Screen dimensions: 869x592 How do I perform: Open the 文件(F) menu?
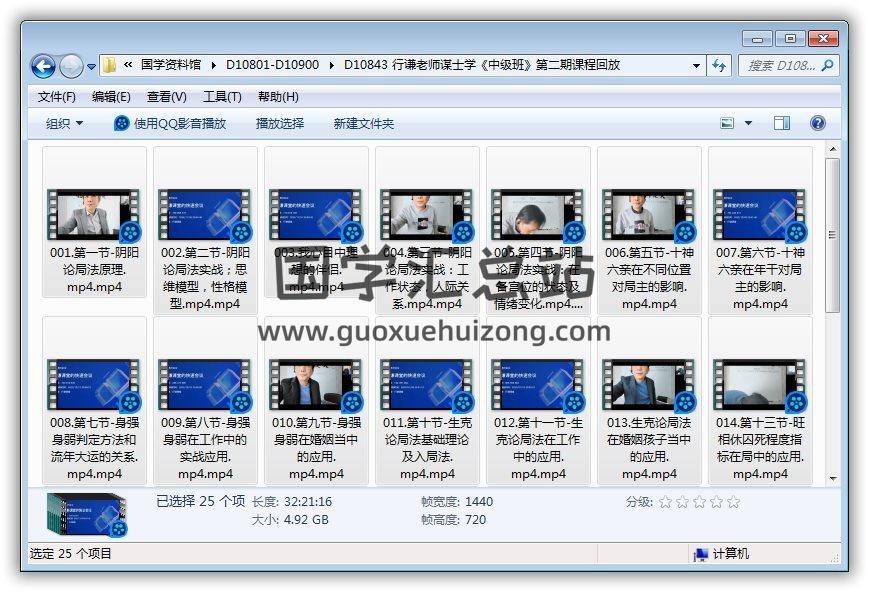(56, 97)
